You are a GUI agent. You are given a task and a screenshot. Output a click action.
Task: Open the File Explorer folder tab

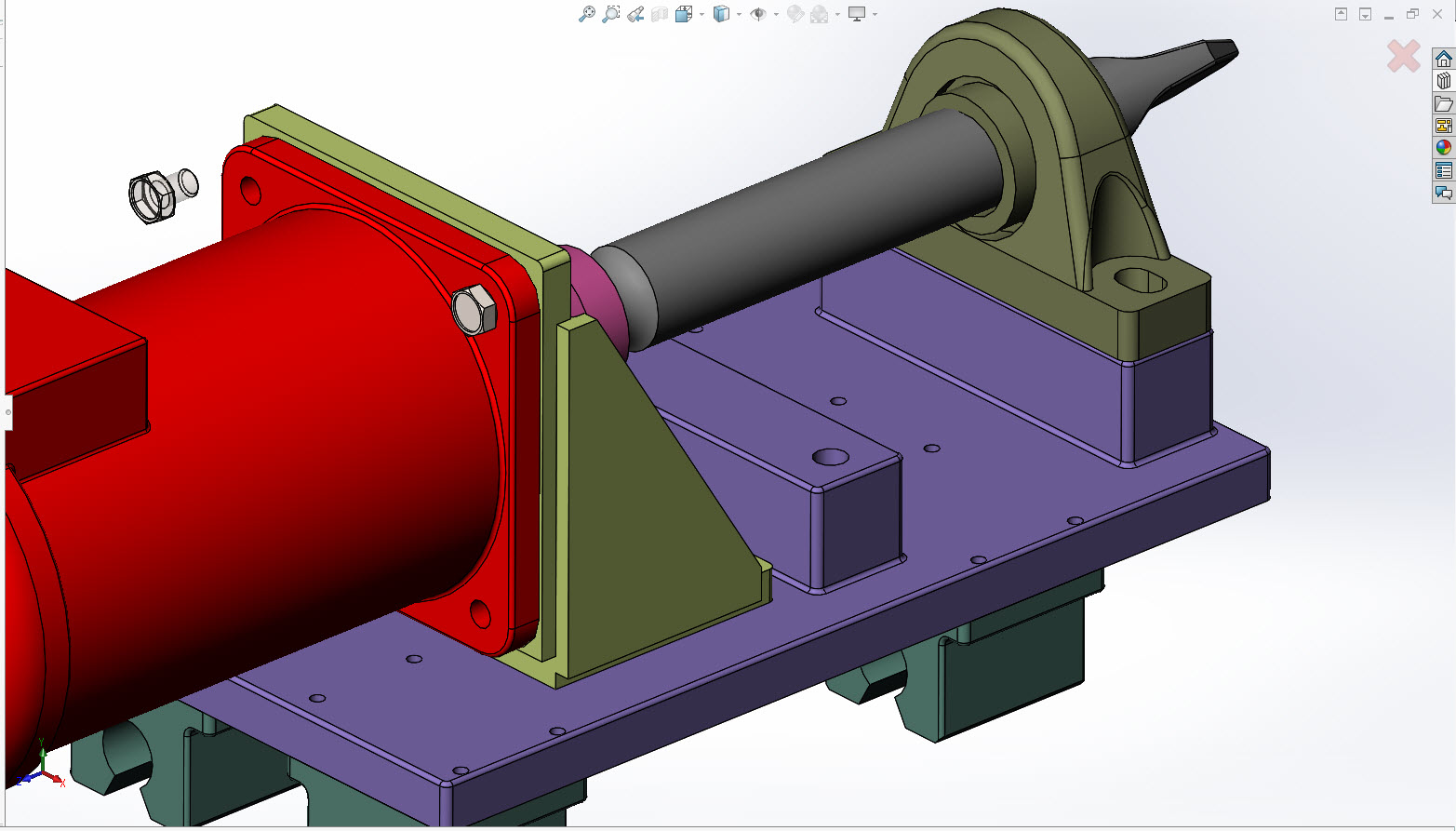(x=1444, y=103)
